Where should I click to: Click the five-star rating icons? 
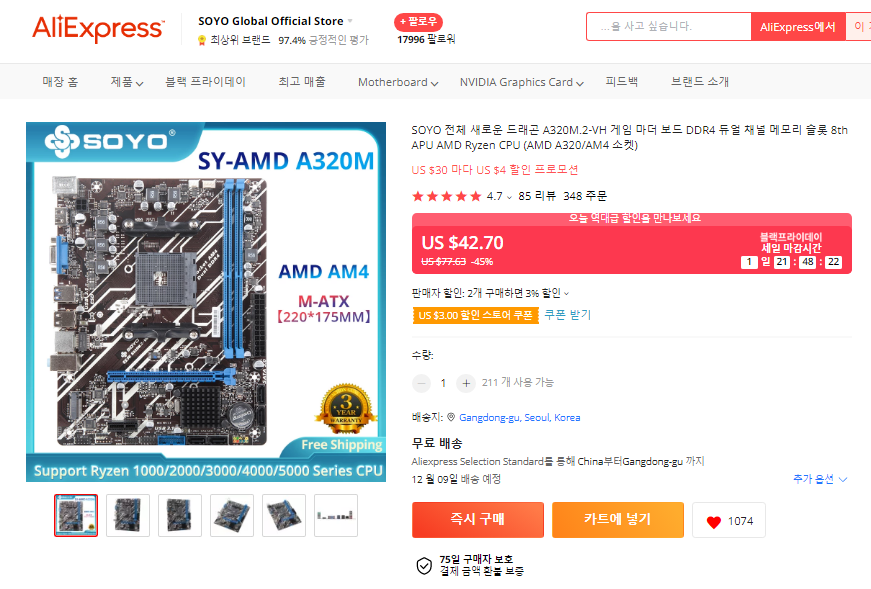pos(447,196)
